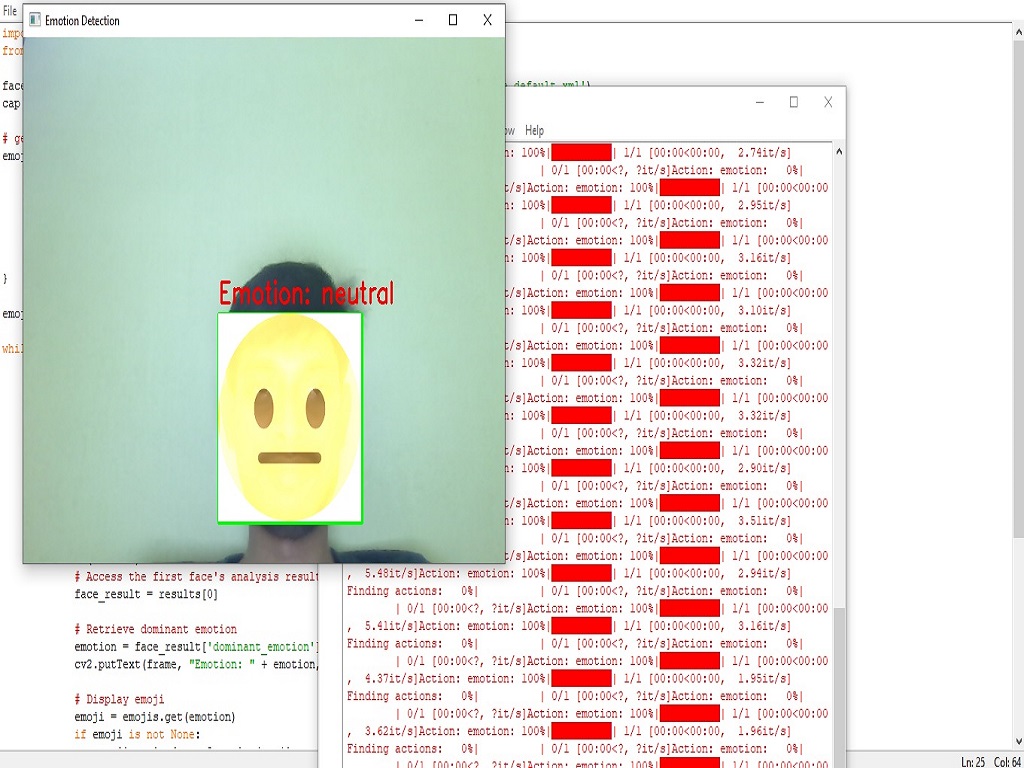Click the shell output '2.94it/s'
This screenshot has height=768, width=1024.
(764, 573)
